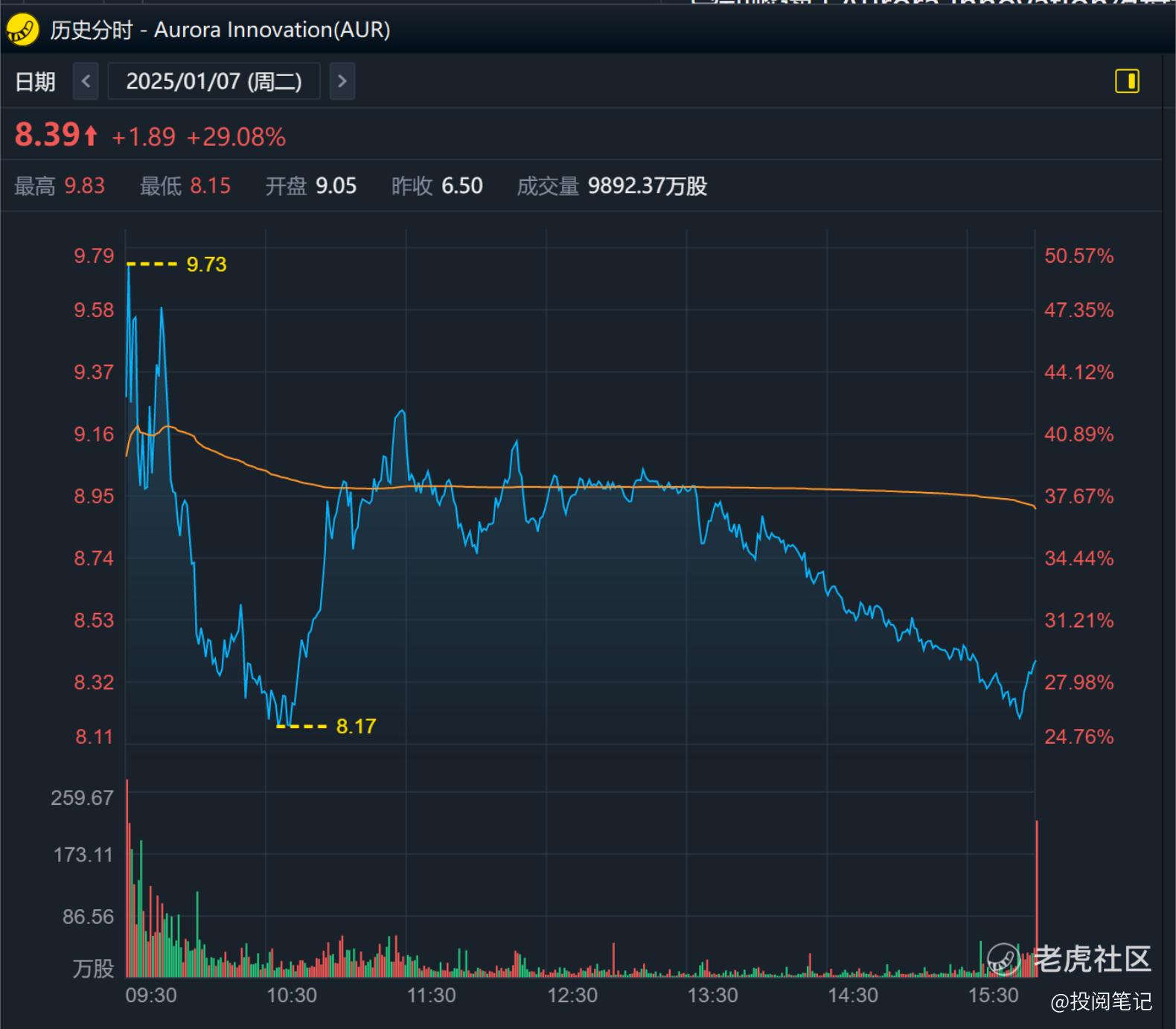This screenshot has height=1029, width=1176.
Task: Click the 日期 label
Action: click(35, 81)
